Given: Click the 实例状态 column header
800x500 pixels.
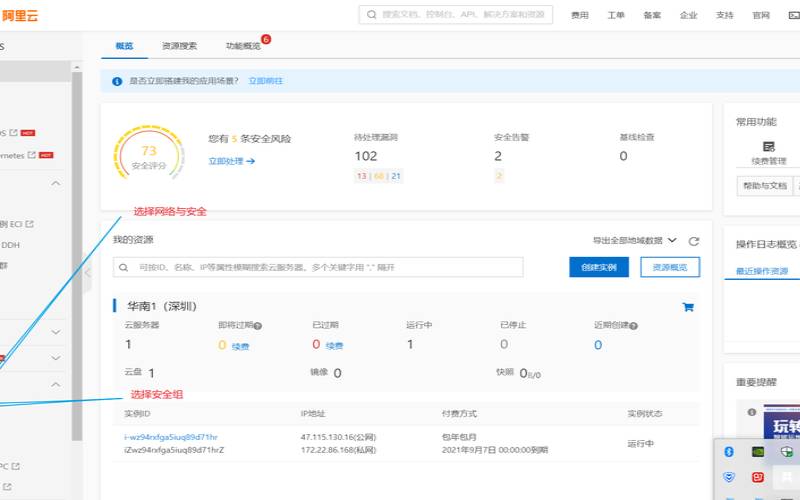Looking at the screenshot, I should point(645,414).
